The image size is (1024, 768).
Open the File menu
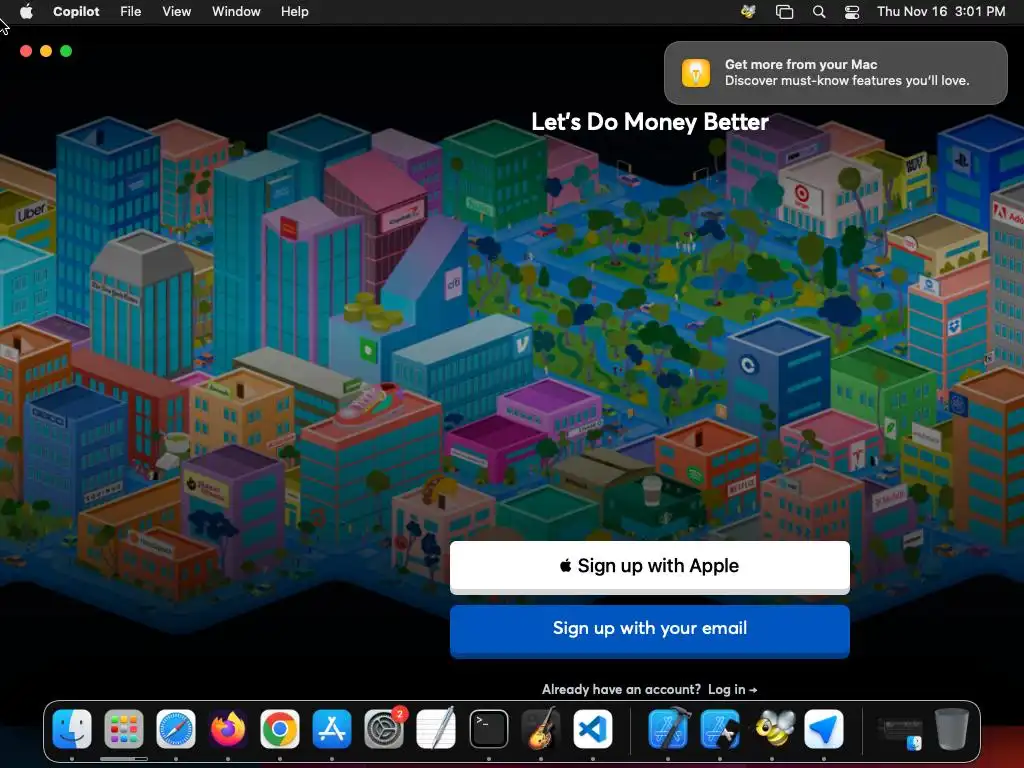(x=131, y=11)
